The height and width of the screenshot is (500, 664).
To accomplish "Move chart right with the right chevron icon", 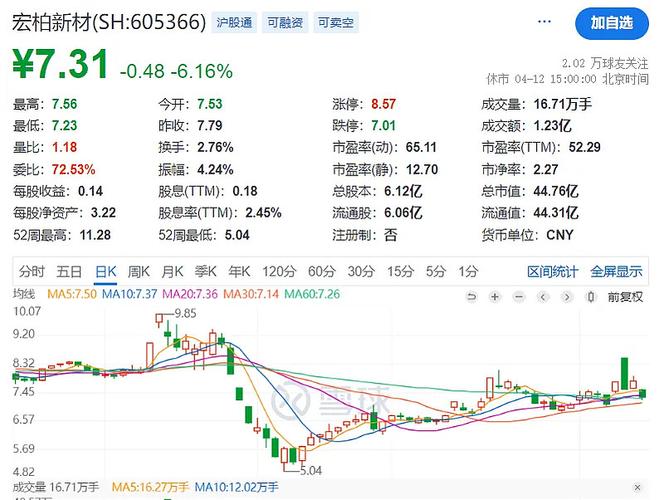I will coord(567,297).
